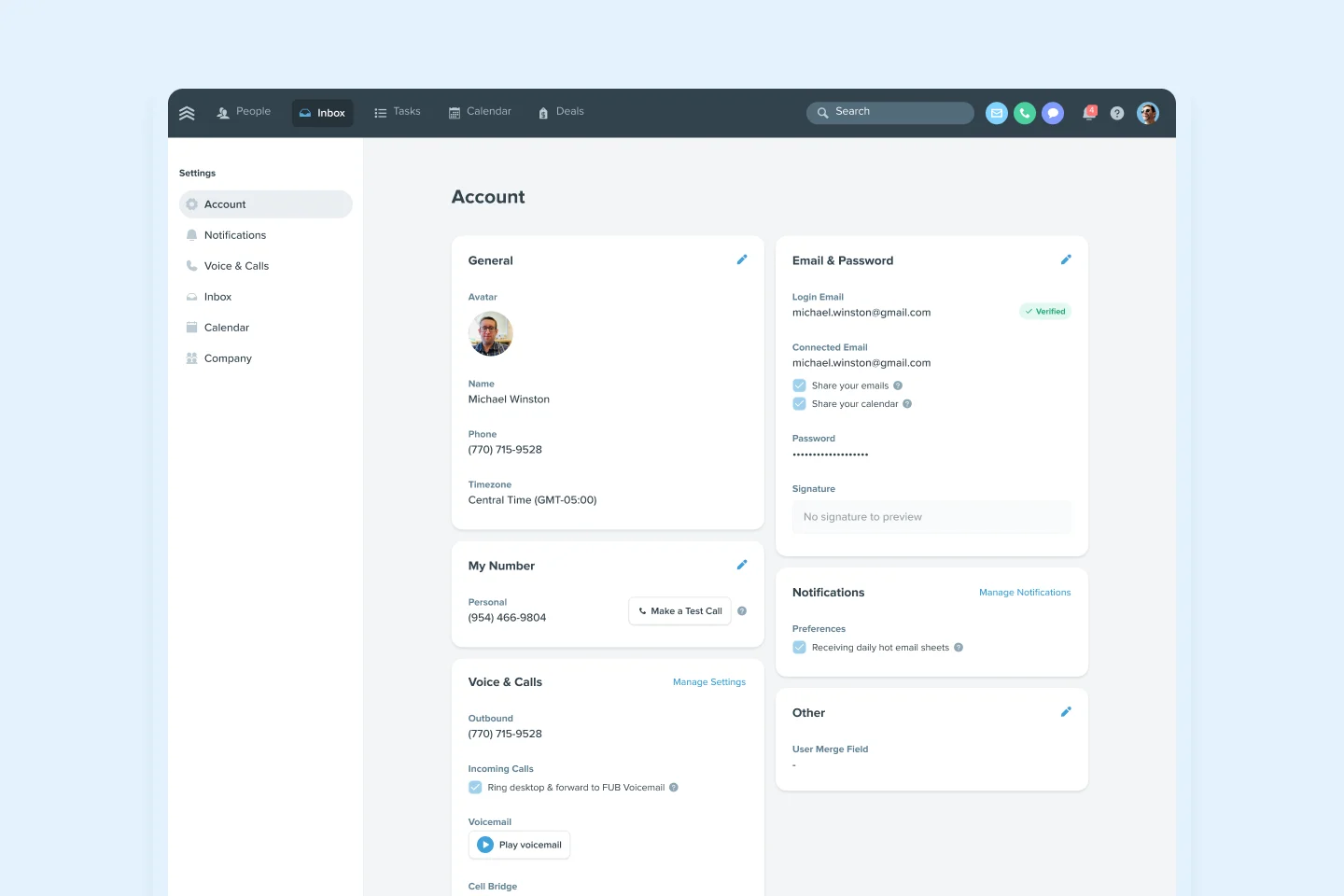The image size is (1344, 896).
Task: Edit My Number with pencil icon
Action: pos(742,565)
